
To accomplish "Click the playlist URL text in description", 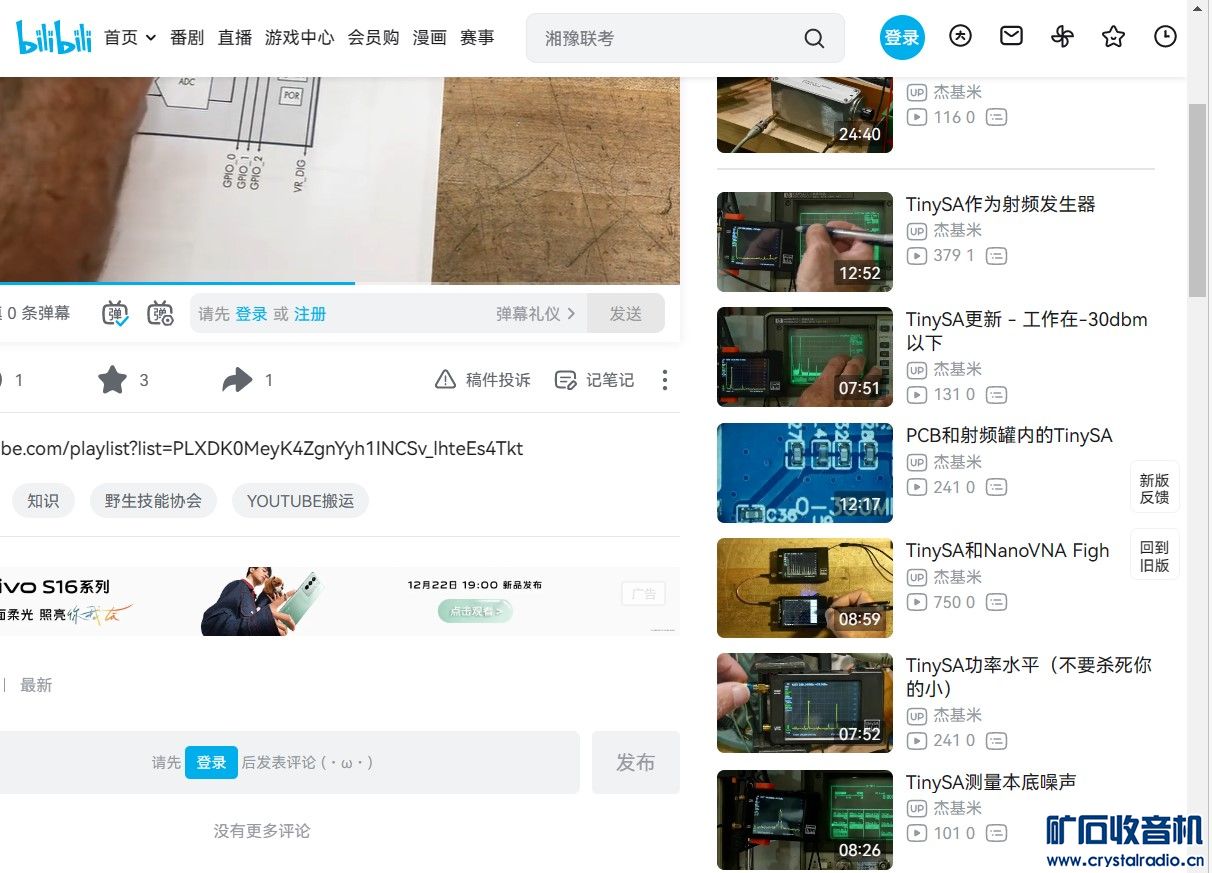I will click(x=262, y=448).
